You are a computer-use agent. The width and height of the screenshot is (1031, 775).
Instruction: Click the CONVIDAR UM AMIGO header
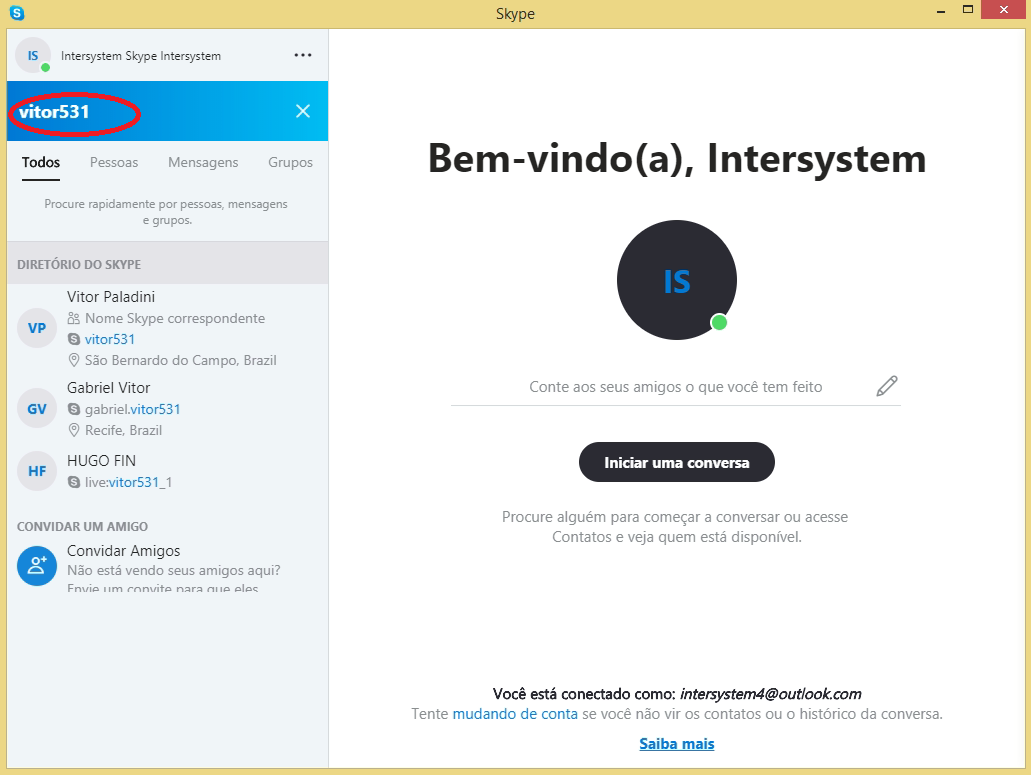click(82, 526)
